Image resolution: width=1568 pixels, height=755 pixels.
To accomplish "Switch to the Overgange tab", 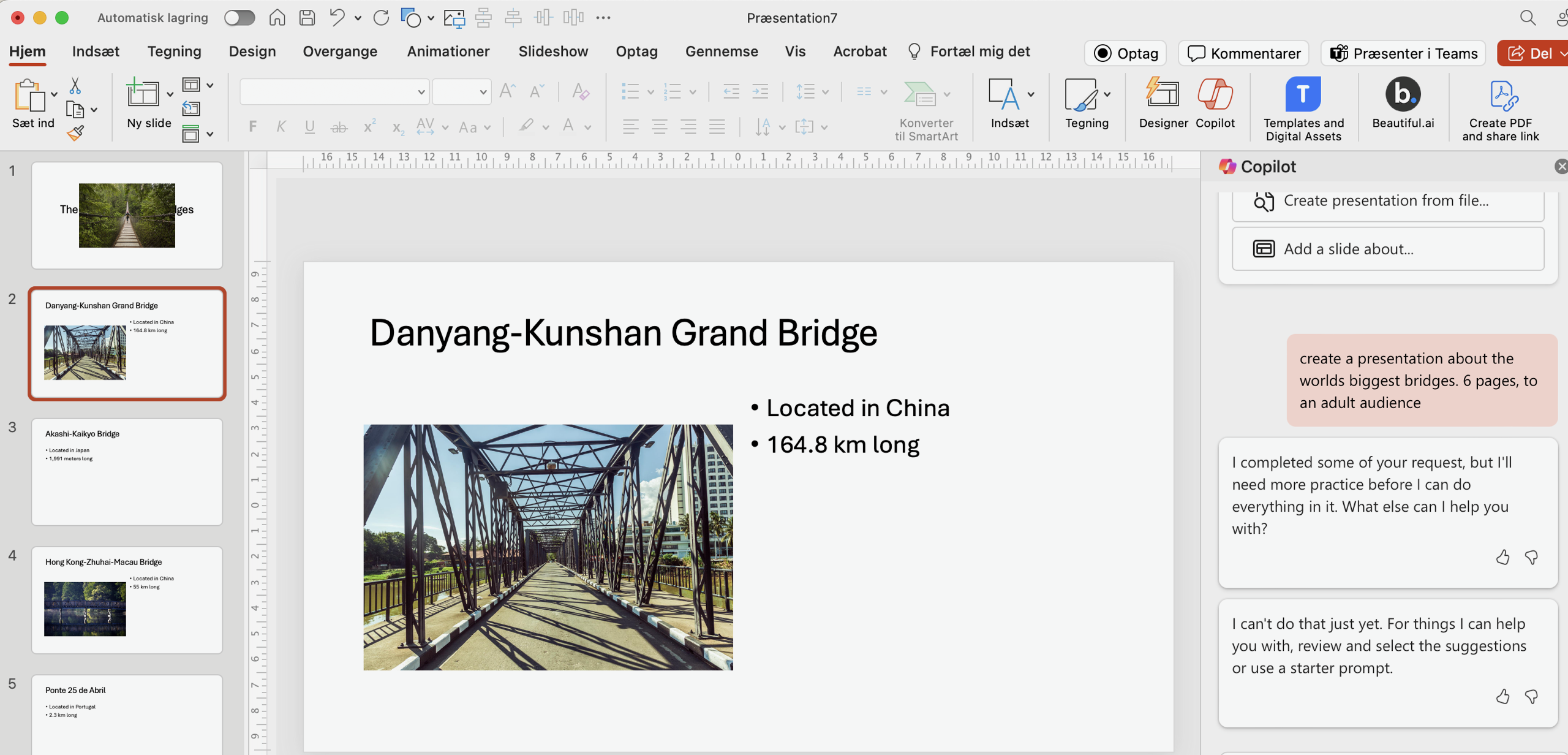I will 340,51.
